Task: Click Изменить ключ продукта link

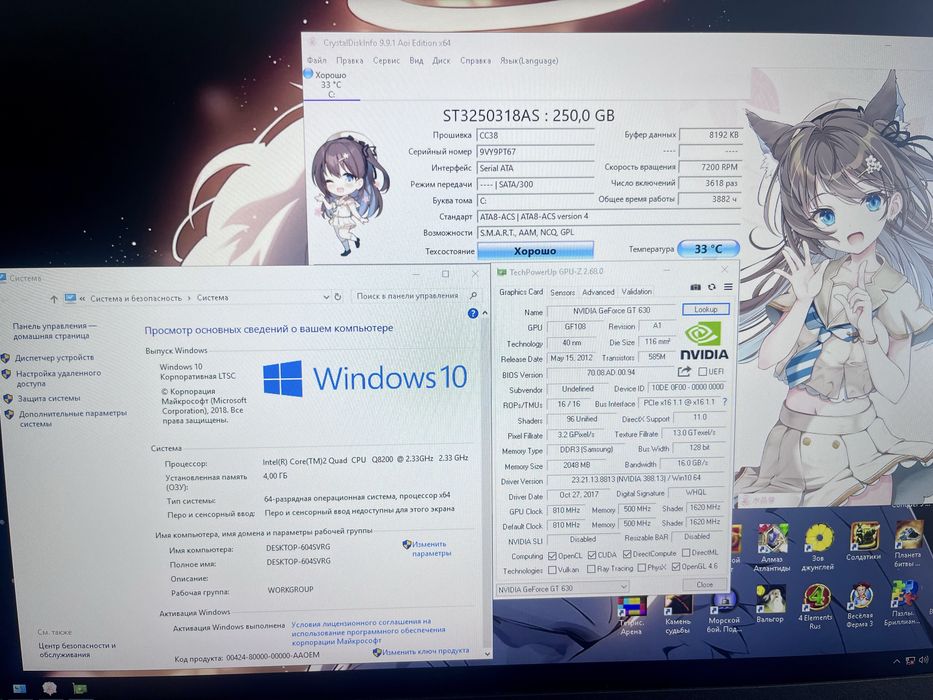Action: [x=425, y=651]
